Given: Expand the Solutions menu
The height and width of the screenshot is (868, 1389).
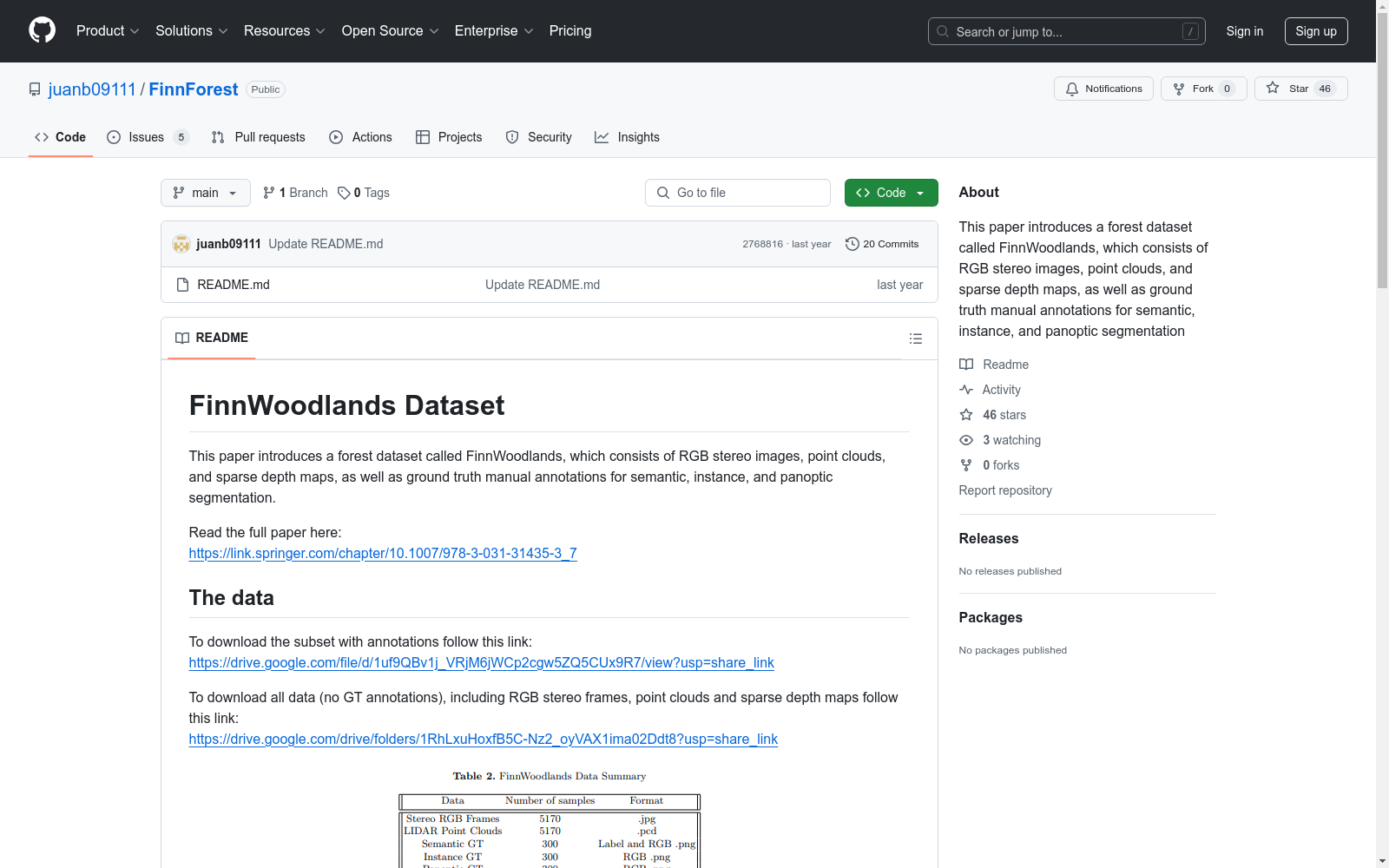Looking at the screenshot, I should click(x=192, y=31).
